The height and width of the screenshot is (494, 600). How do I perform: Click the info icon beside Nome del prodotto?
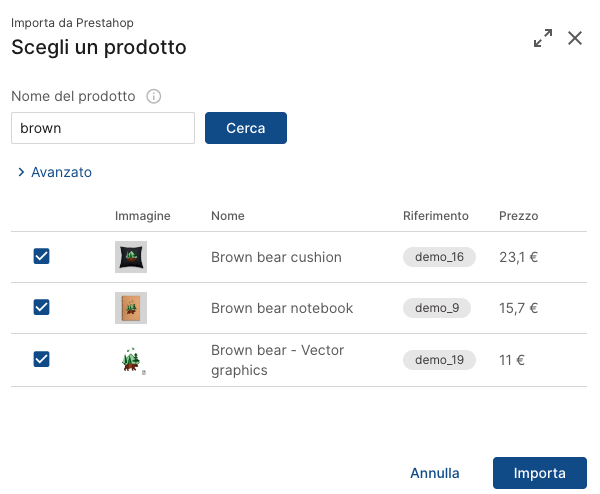point(154,97)
